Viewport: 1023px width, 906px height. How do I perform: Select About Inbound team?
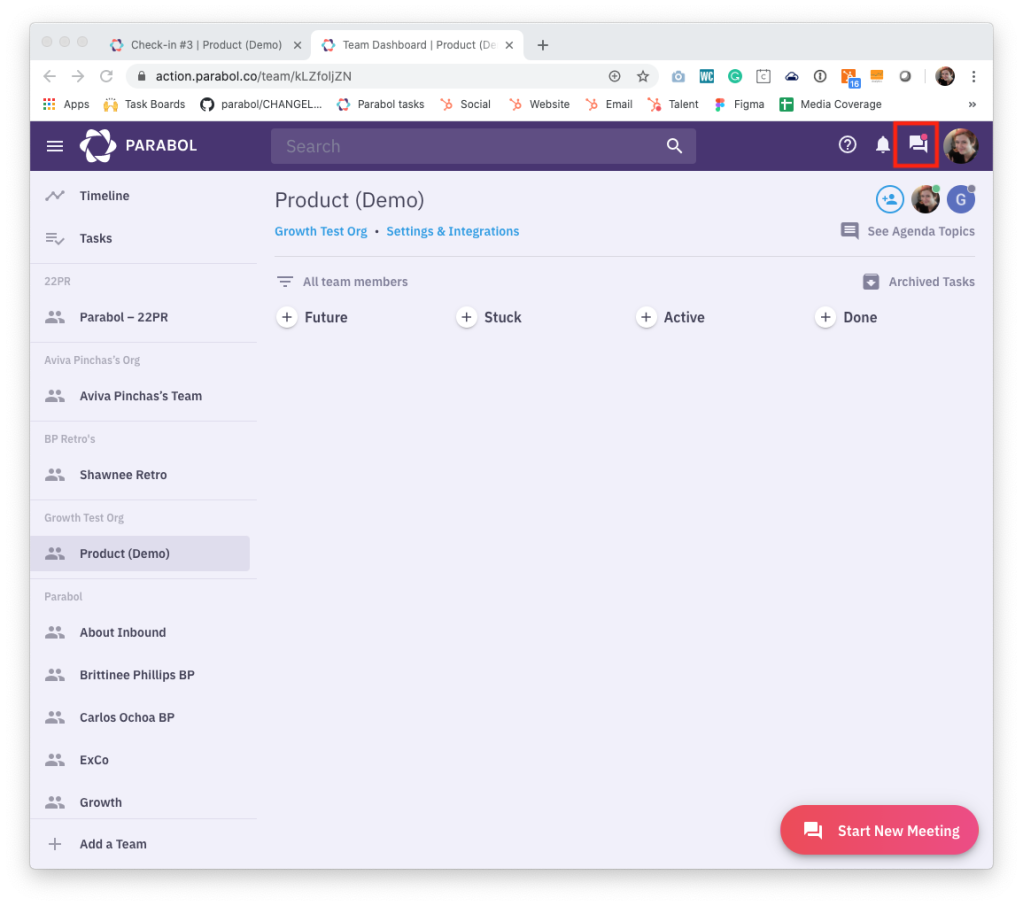coord(140,633)
